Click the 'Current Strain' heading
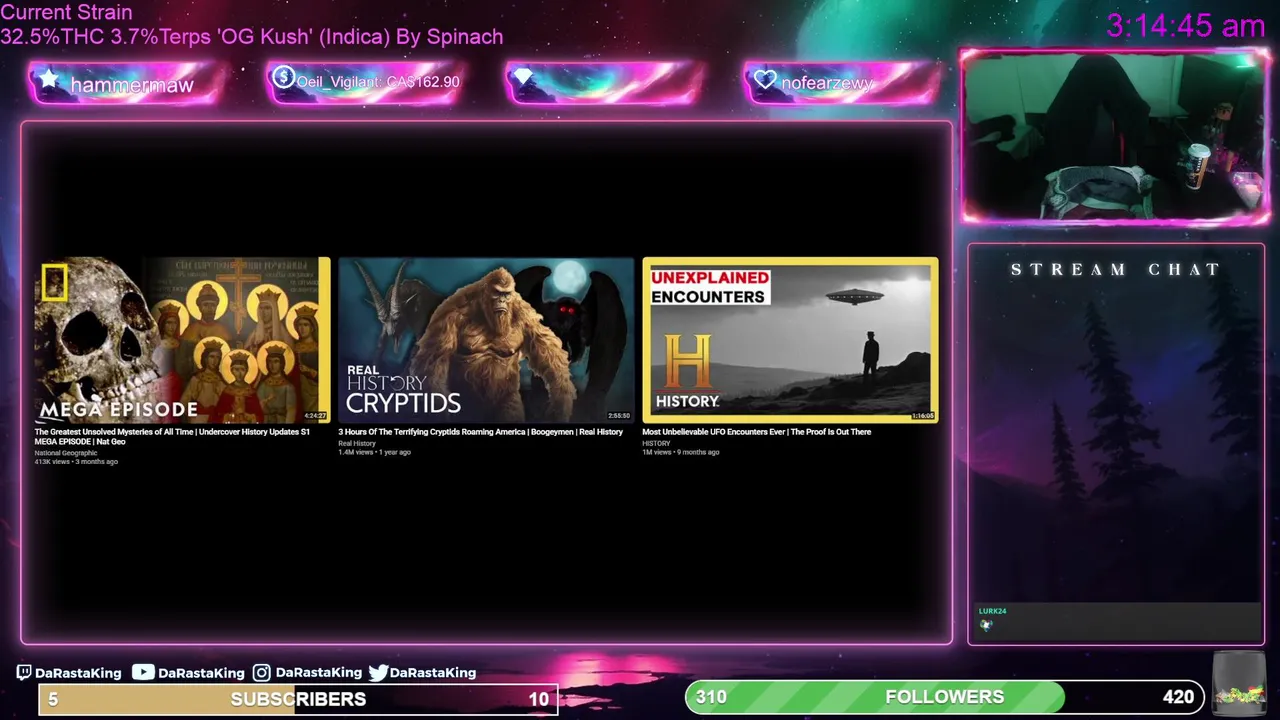The height and width of the screenshot is (720, 1280). [66, 13]
